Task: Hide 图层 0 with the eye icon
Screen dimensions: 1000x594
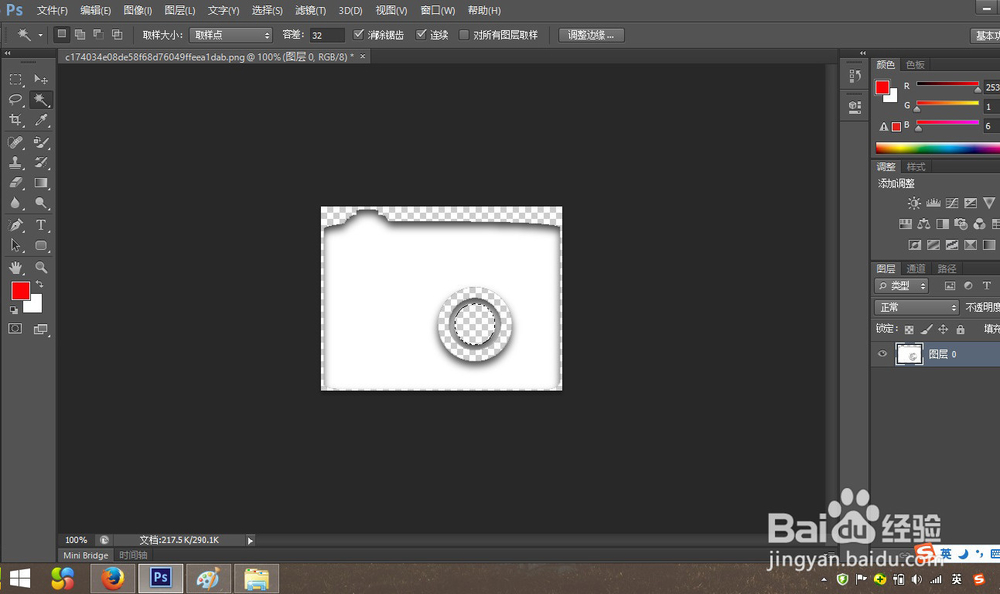Action: tap(883, 353)
